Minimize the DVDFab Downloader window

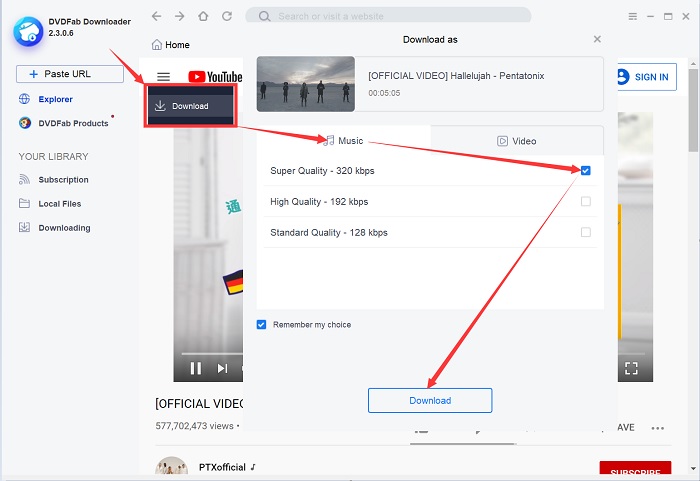click(x=650, y=17)
